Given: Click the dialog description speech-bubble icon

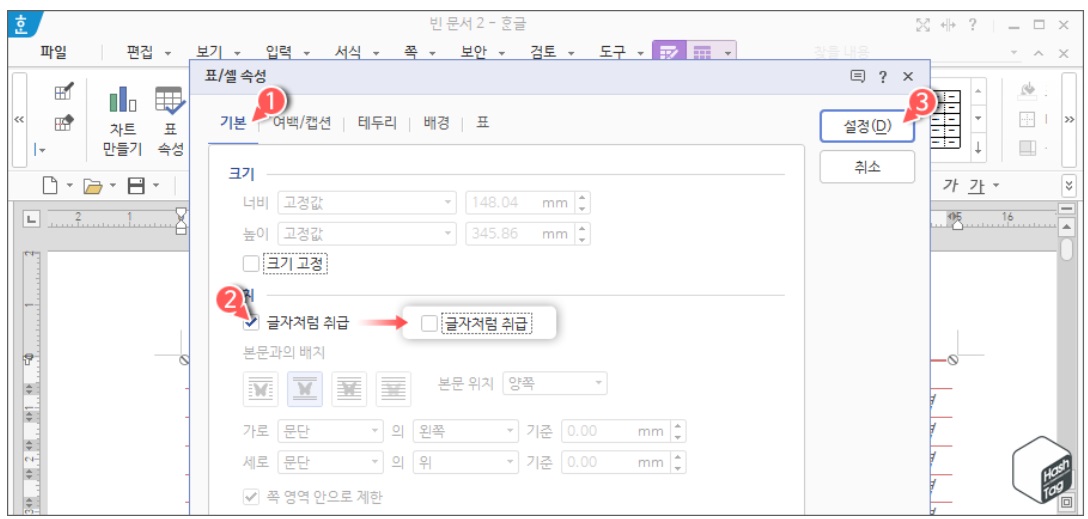Looking at the screenshot, I should click(857, 76).
